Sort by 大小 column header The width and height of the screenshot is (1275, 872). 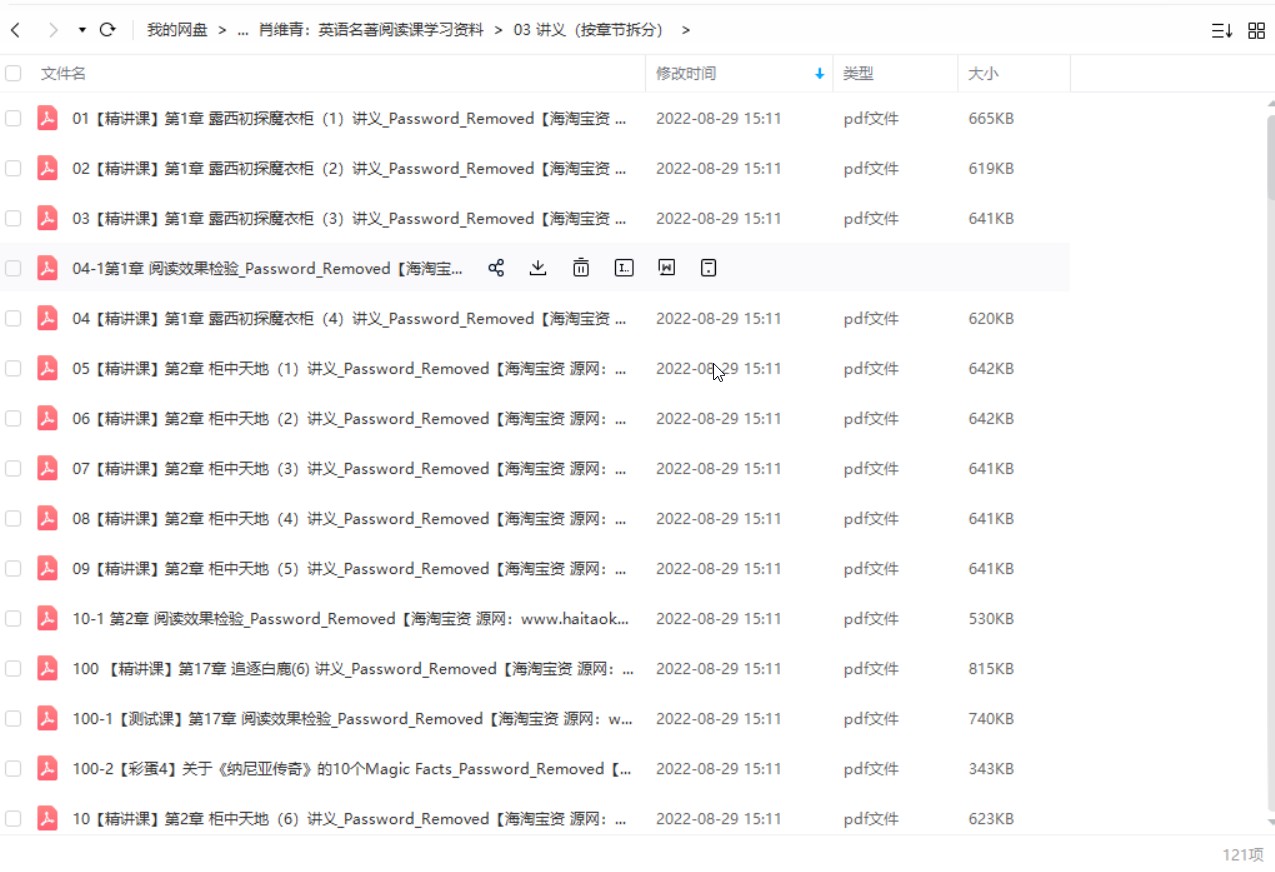click(983, 73)
